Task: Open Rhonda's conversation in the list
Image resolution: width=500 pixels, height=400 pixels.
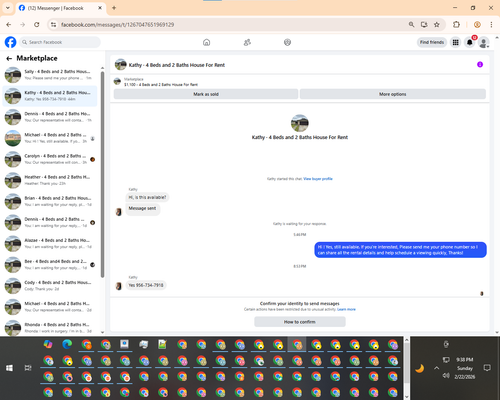Action: (50, 328)
